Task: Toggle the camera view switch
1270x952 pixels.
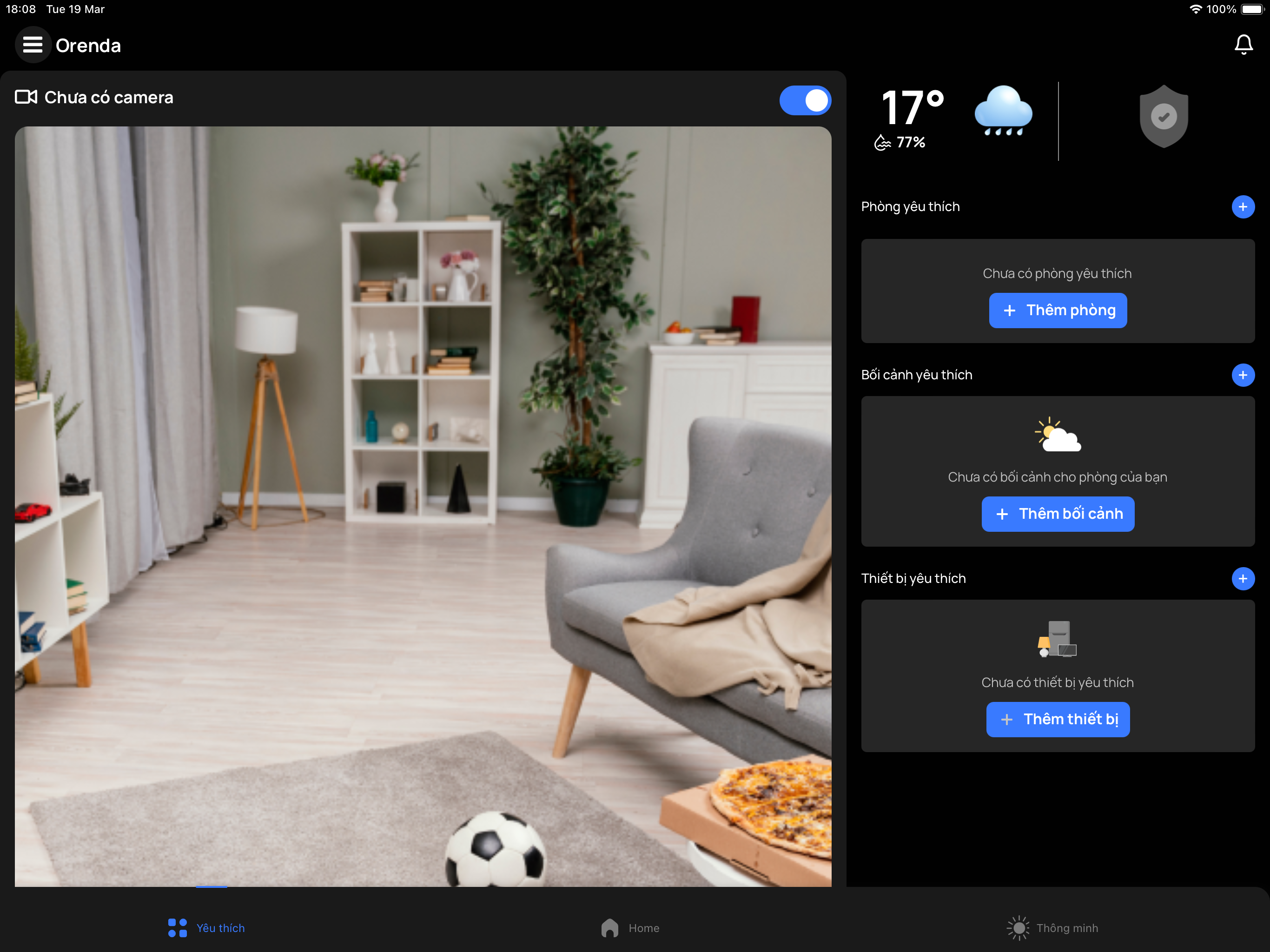Action: [x=805, y=100]
